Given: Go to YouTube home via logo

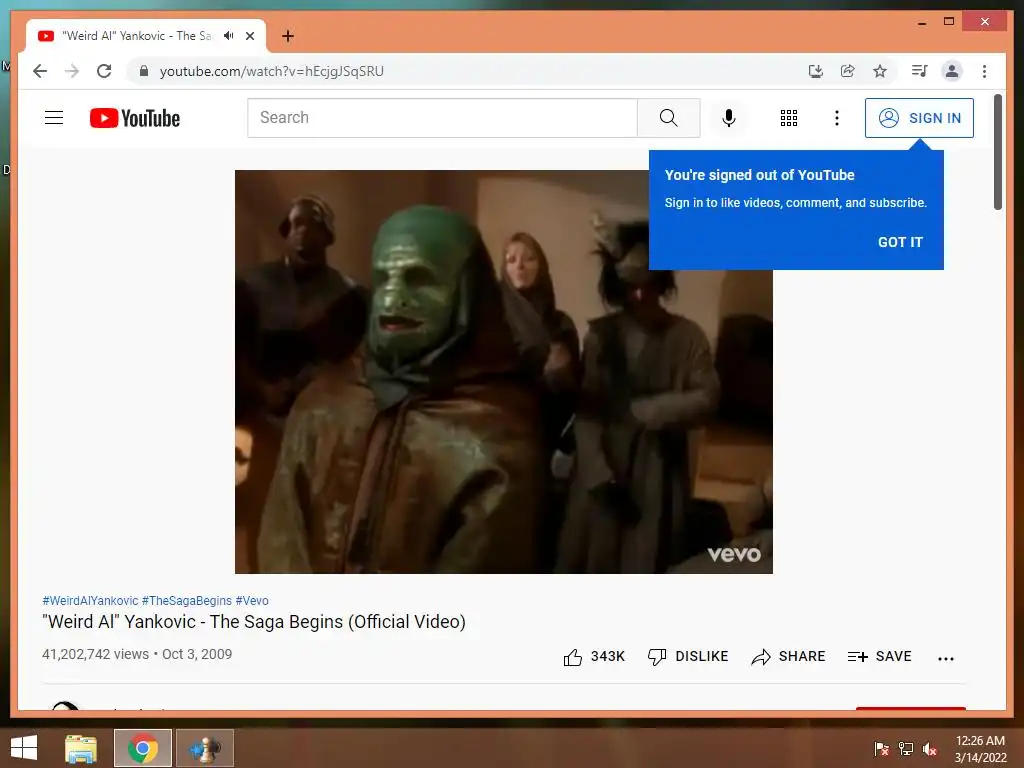Looking at the screenshot, I should click(x=135, y=118).
